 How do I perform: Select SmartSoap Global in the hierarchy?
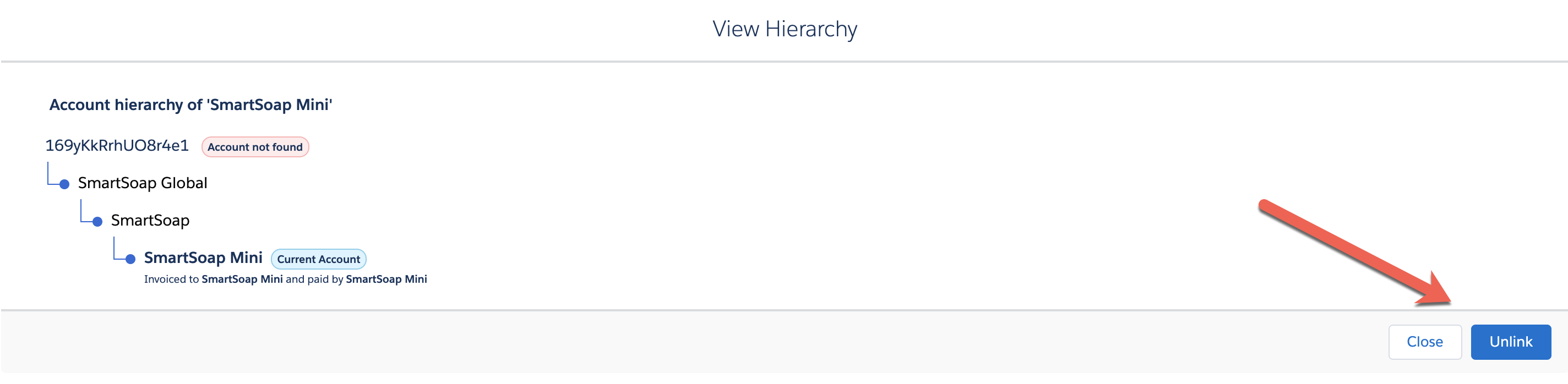143,183
